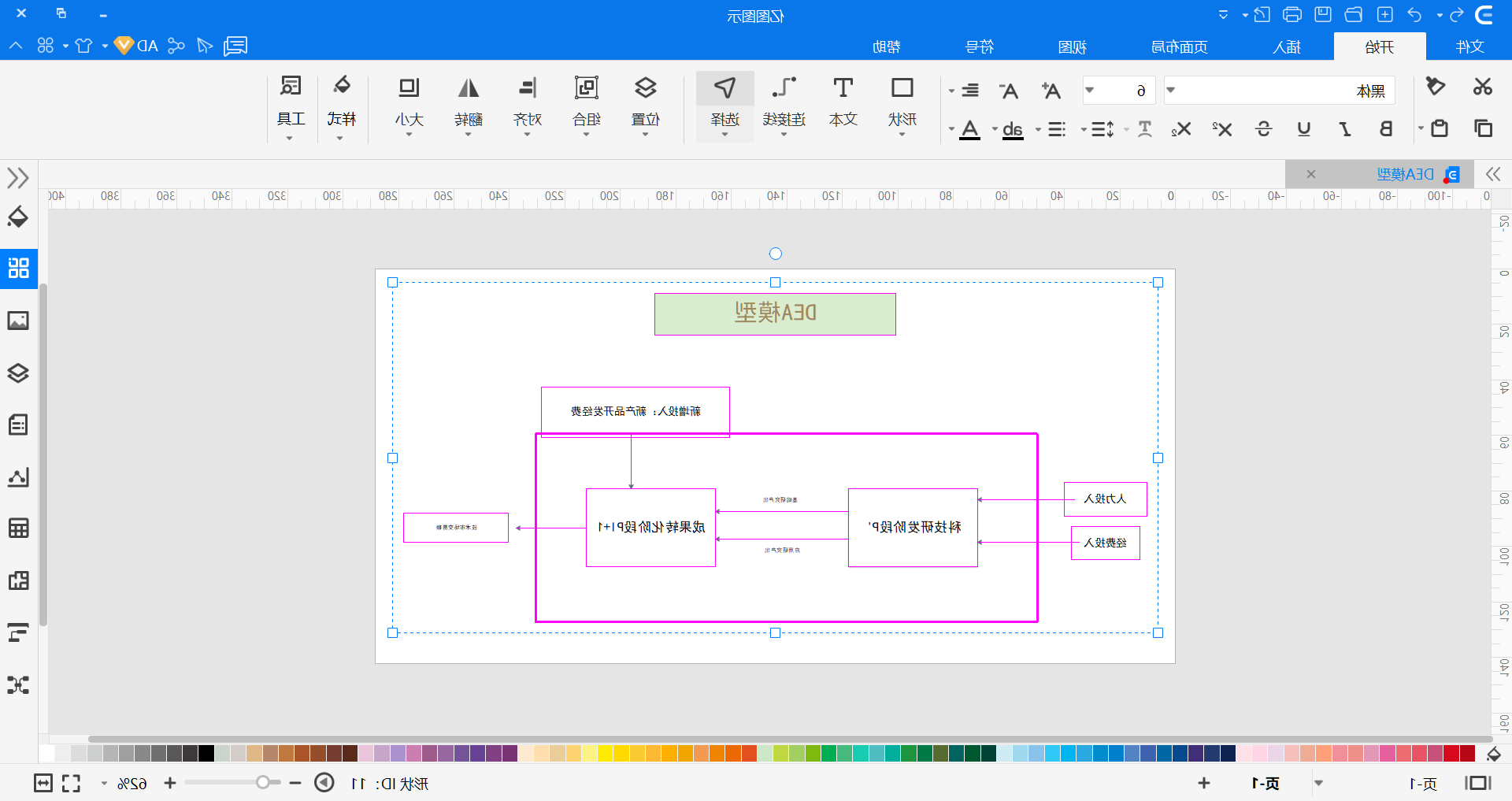Click the Export icon in the quick toolbar

(x=1262, y=14)
